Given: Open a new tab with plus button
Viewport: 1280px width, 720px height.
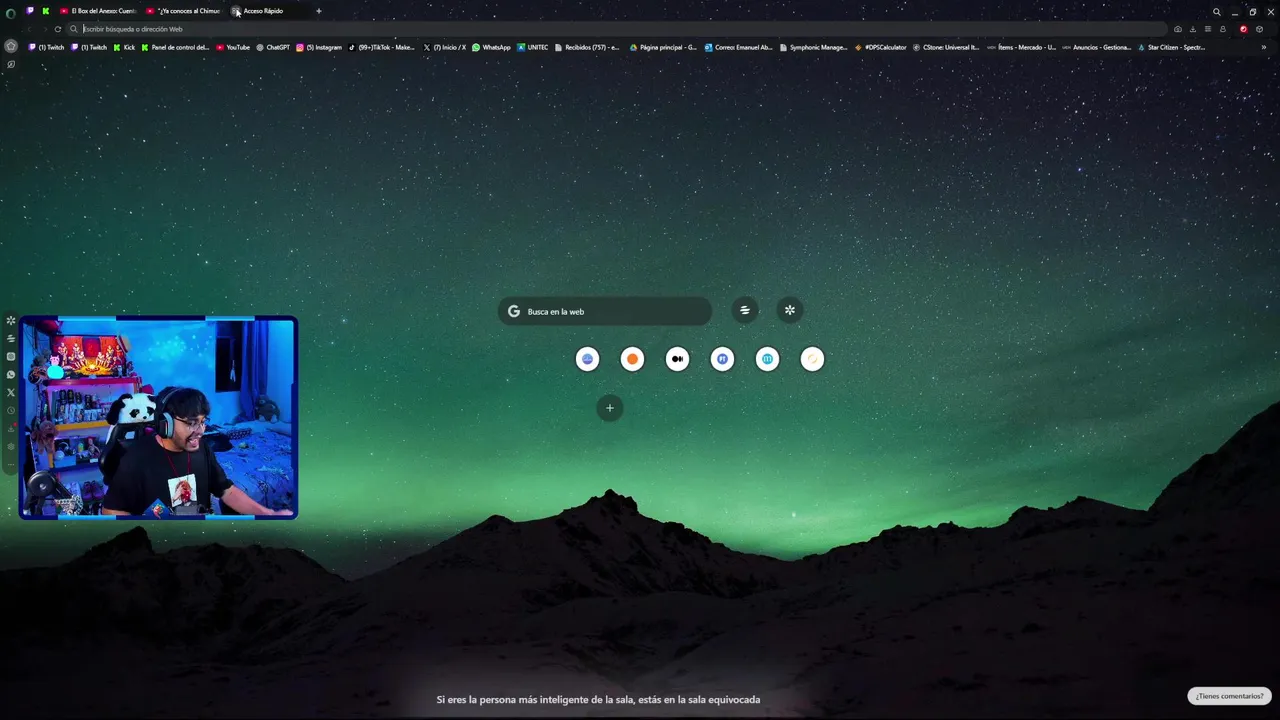Looking at the screenshot, I should [x=319, y=11].
